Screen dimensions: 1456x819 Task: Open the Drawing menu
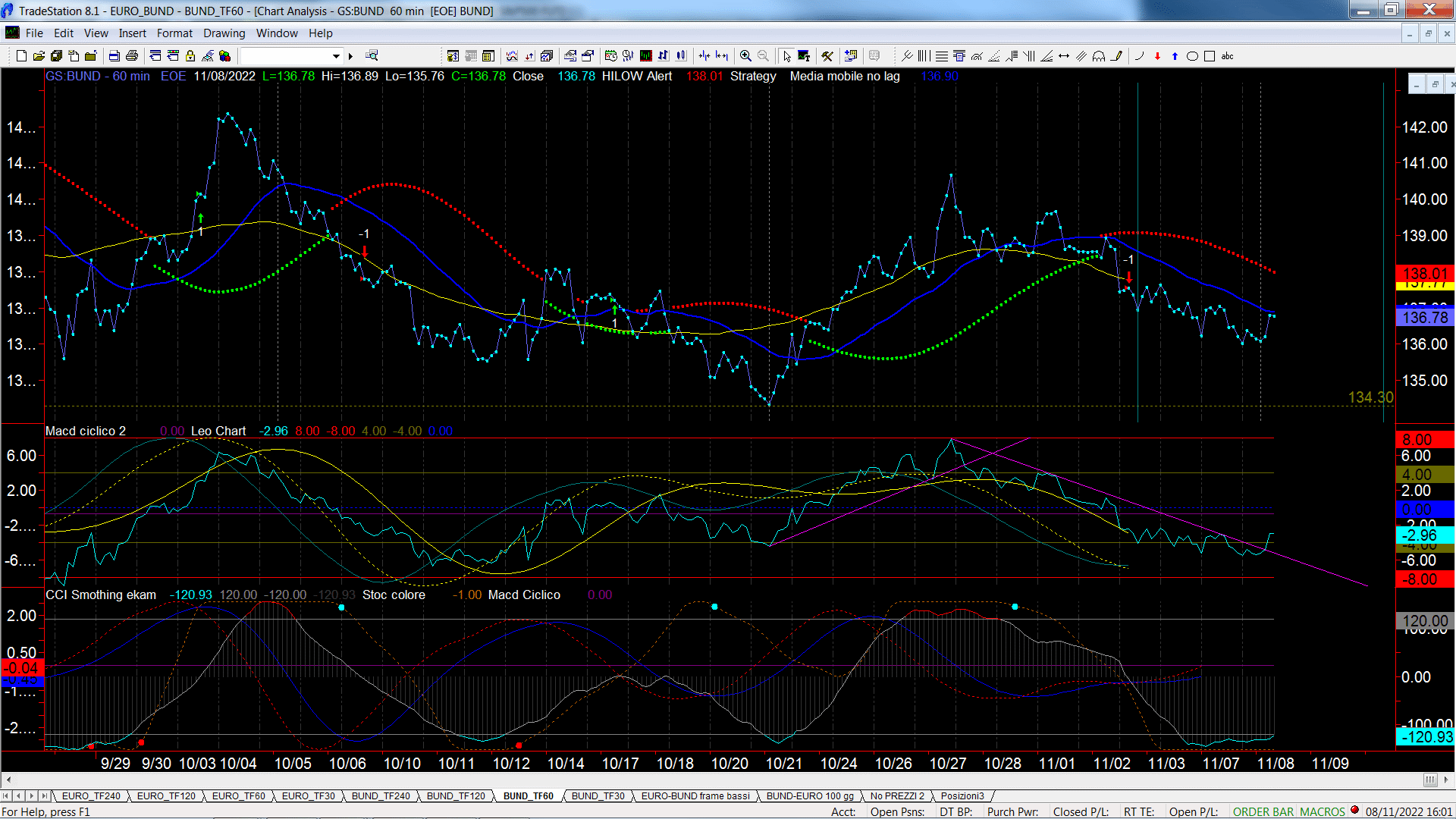tap(224, 33)
